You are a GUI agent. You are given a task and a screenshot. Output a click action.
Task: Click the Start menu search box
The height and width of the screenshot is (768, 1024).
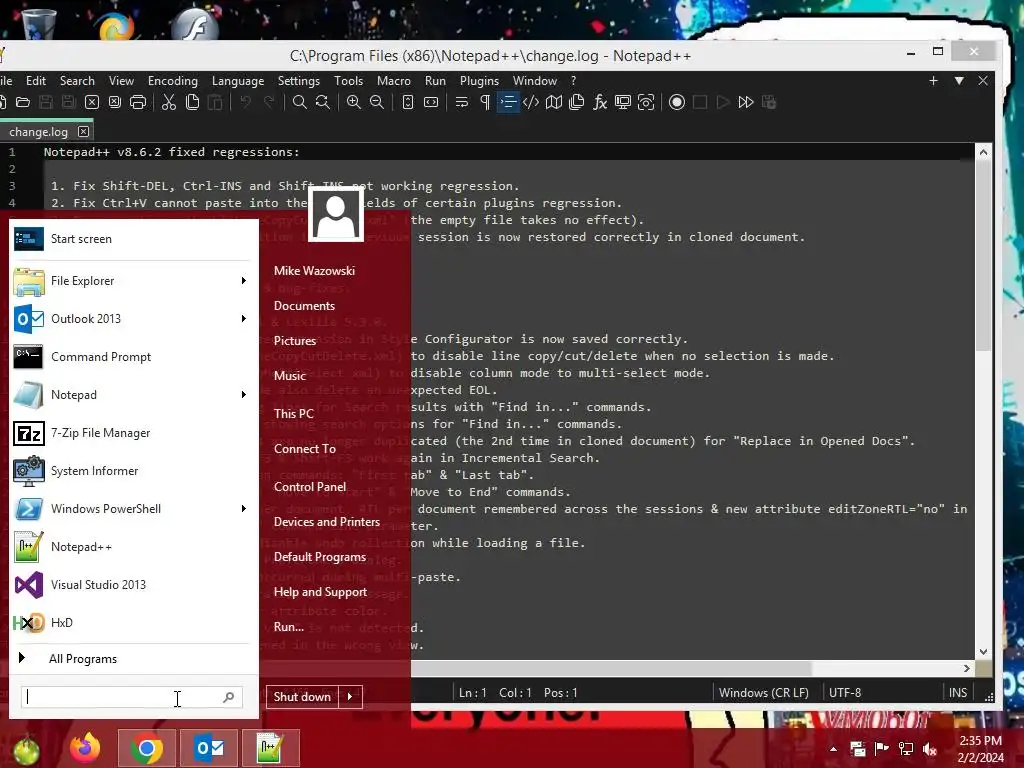pyautogui.click(x=131, y=697)
